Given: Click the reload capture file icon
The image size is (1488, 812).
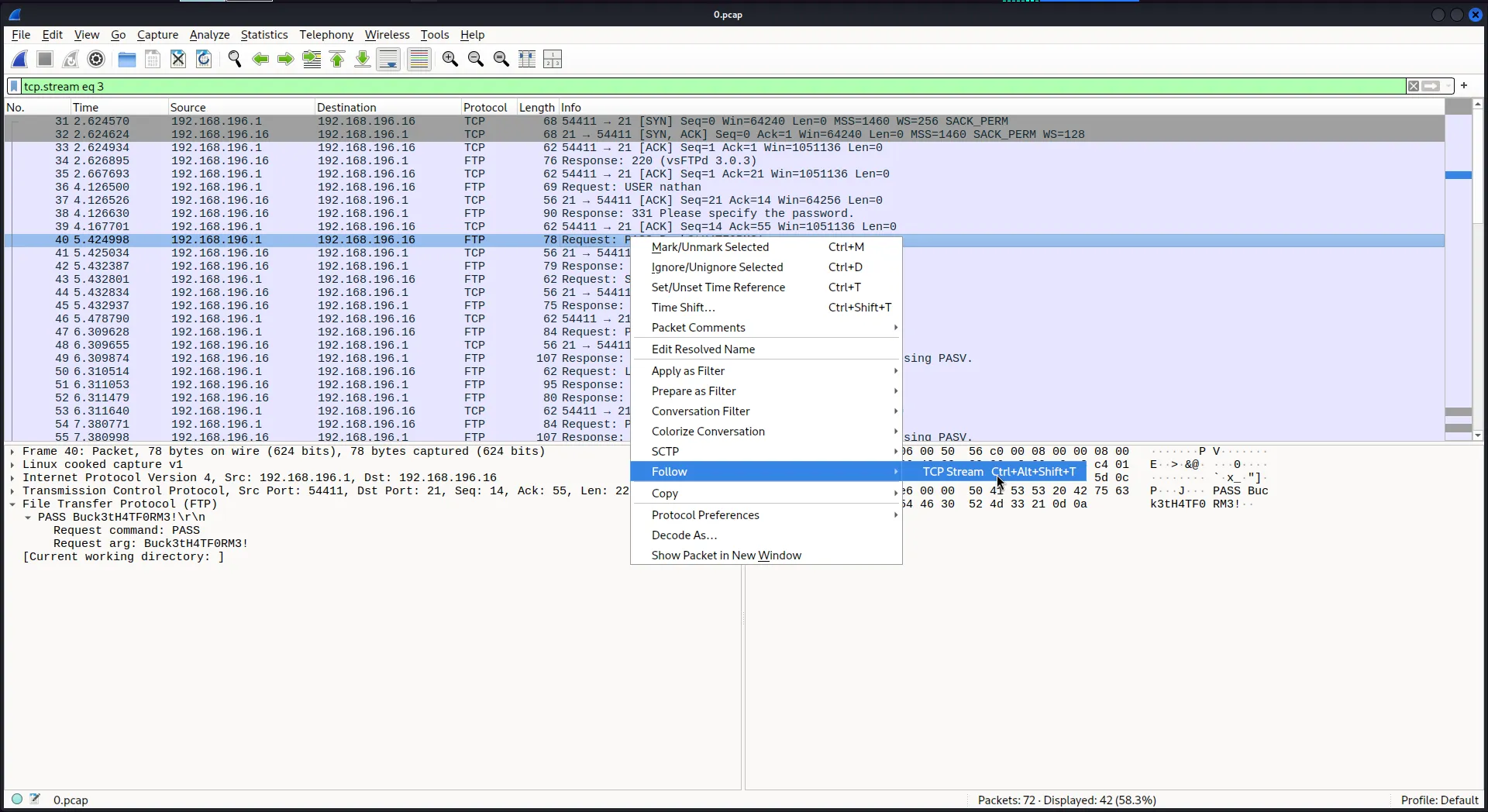Looking at the screenshot, I should pos(204,59).
